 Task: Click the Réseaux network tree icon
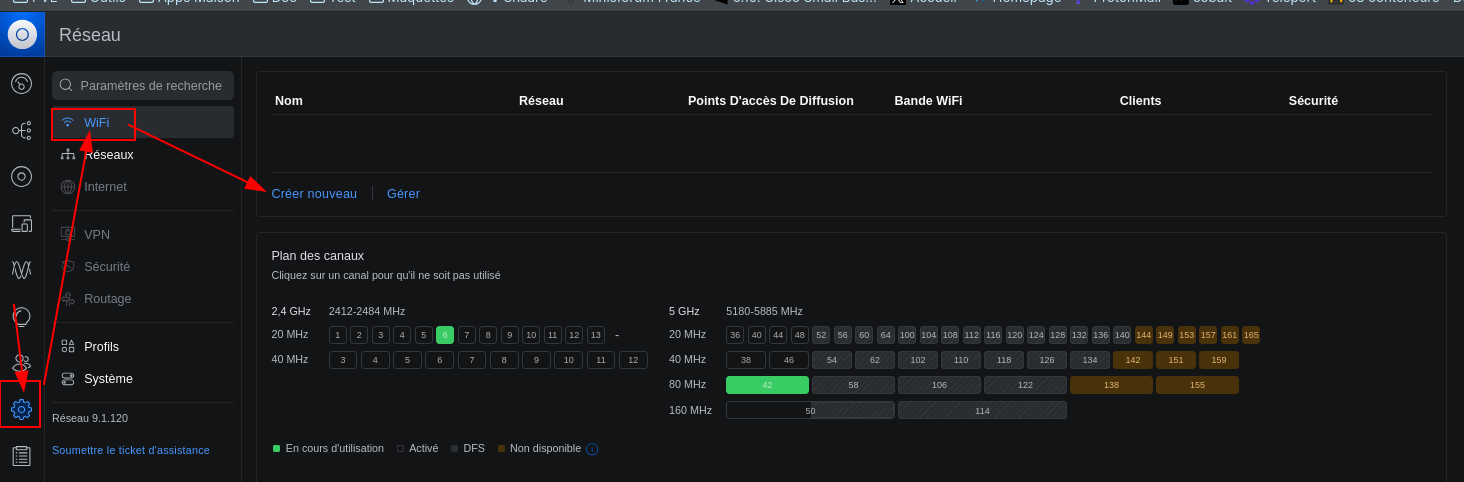[68, 155]
